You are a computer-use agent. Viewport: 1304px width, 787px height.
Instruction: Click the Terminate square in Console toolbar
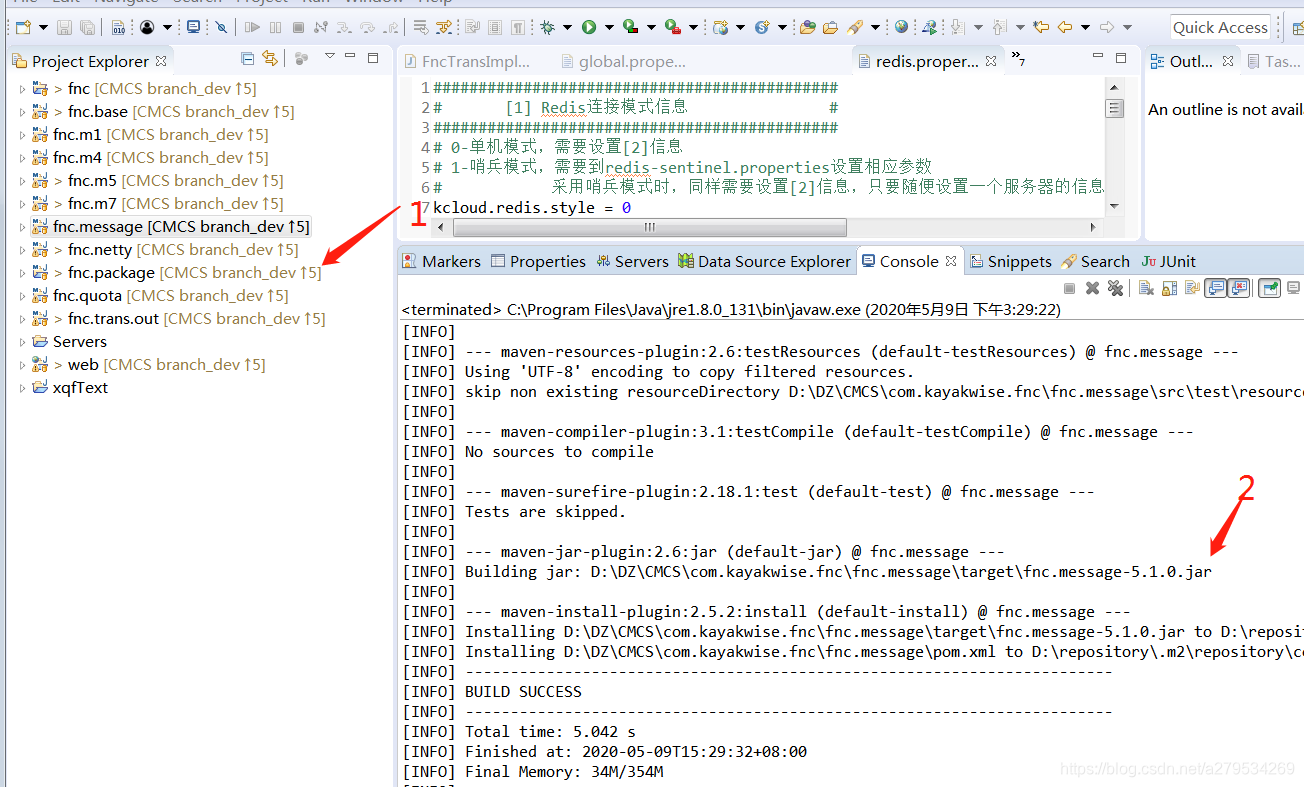pos(1069,288)
